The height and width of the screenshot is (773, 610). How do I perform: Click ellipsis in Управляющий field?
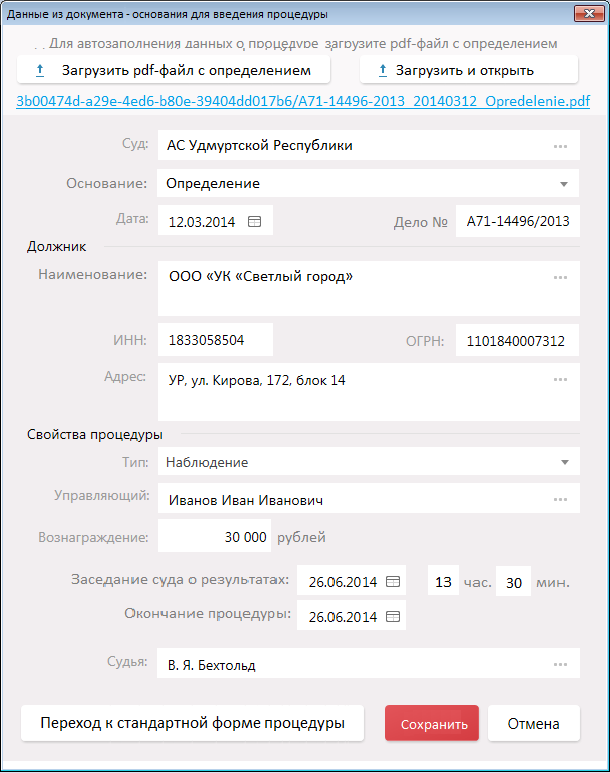560,498
